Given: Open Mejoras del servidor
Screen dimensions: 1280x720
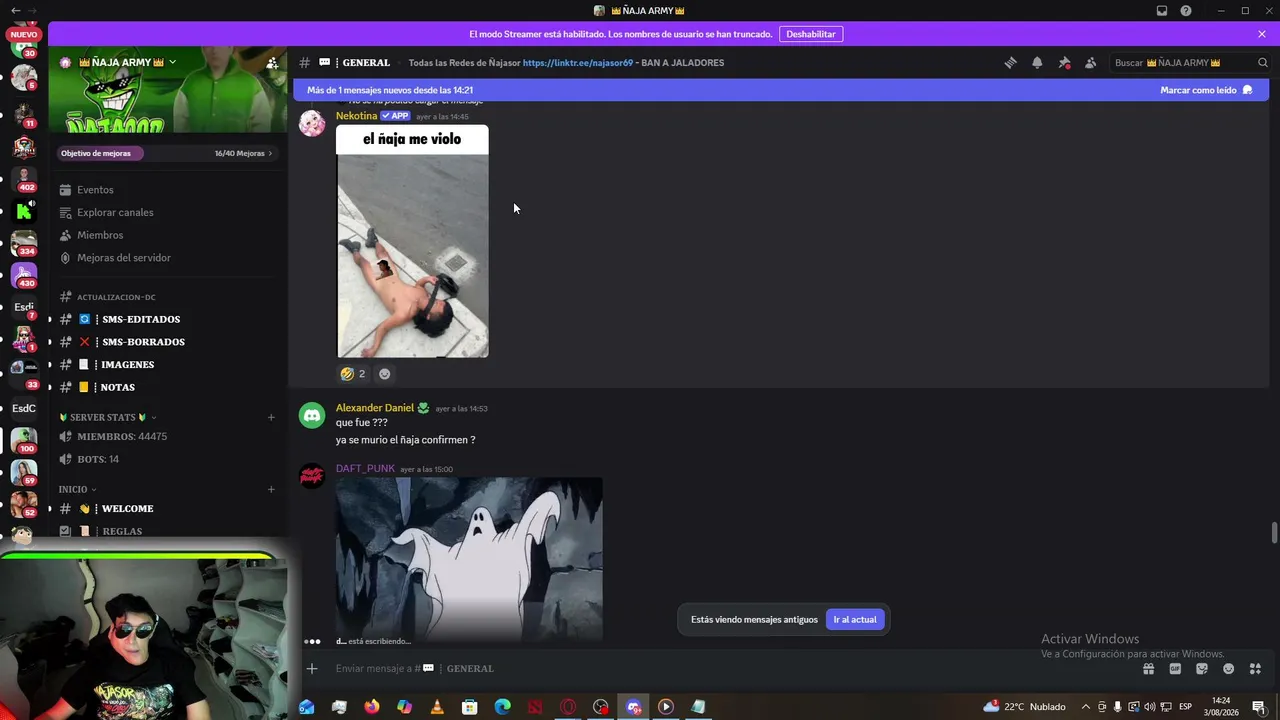Looking at the screenshot, I should coord(124,258).
